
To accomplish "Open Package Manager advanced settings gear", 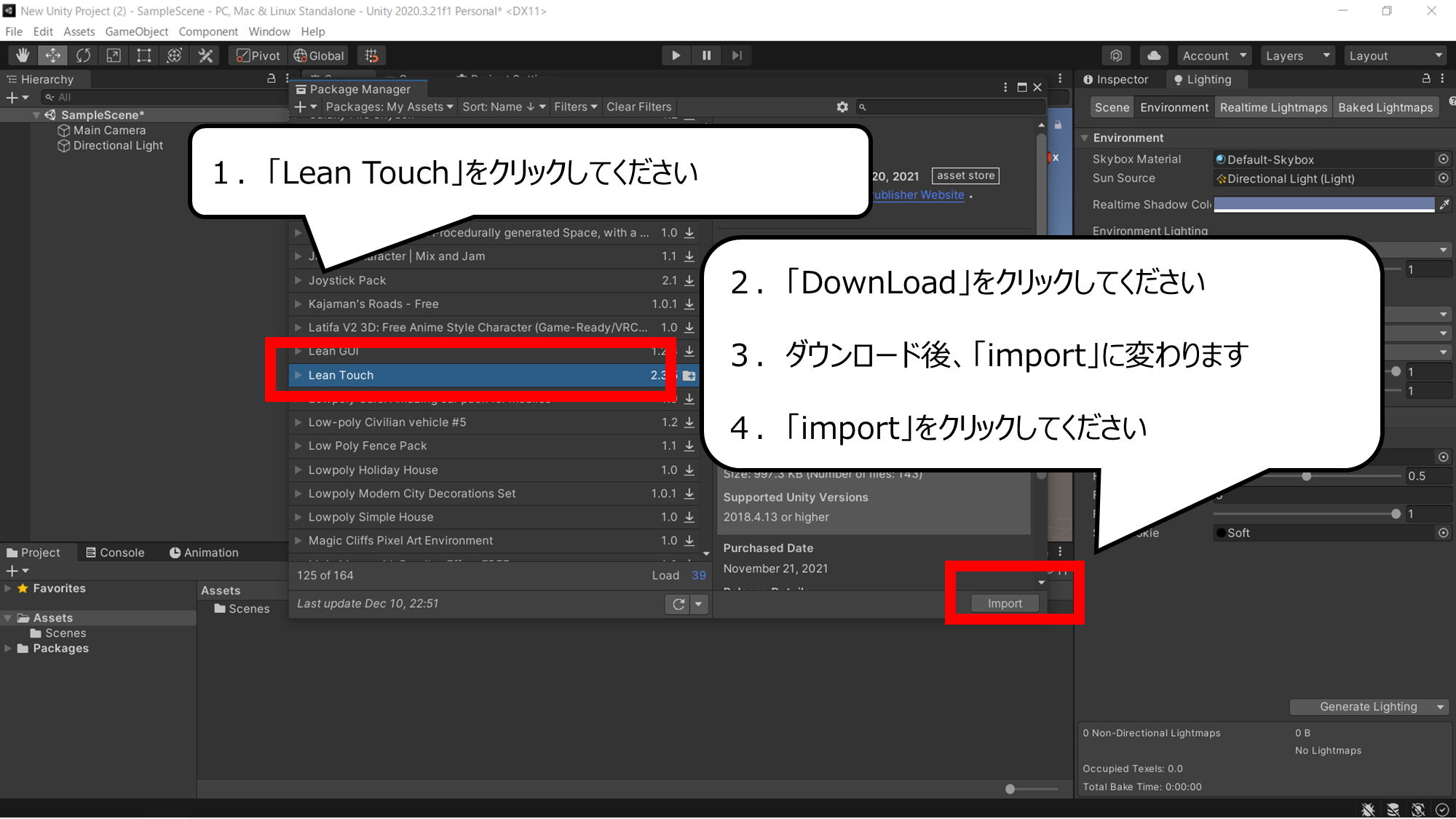I will pyautogui.click(x=842, y=107).
